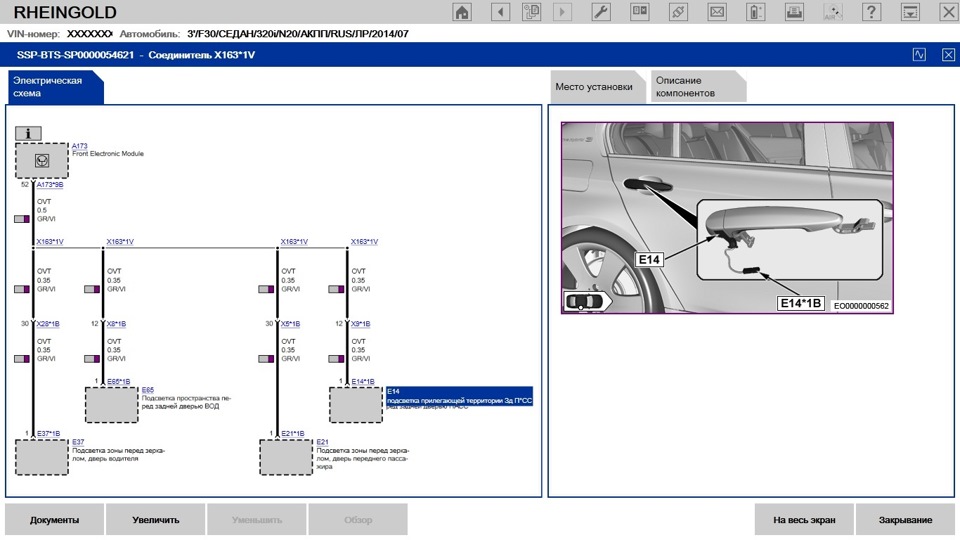The image size is (960, 540).
Task: Click the GR/VI wire color swatch directly above X8*1B
Action: (92, 289)
